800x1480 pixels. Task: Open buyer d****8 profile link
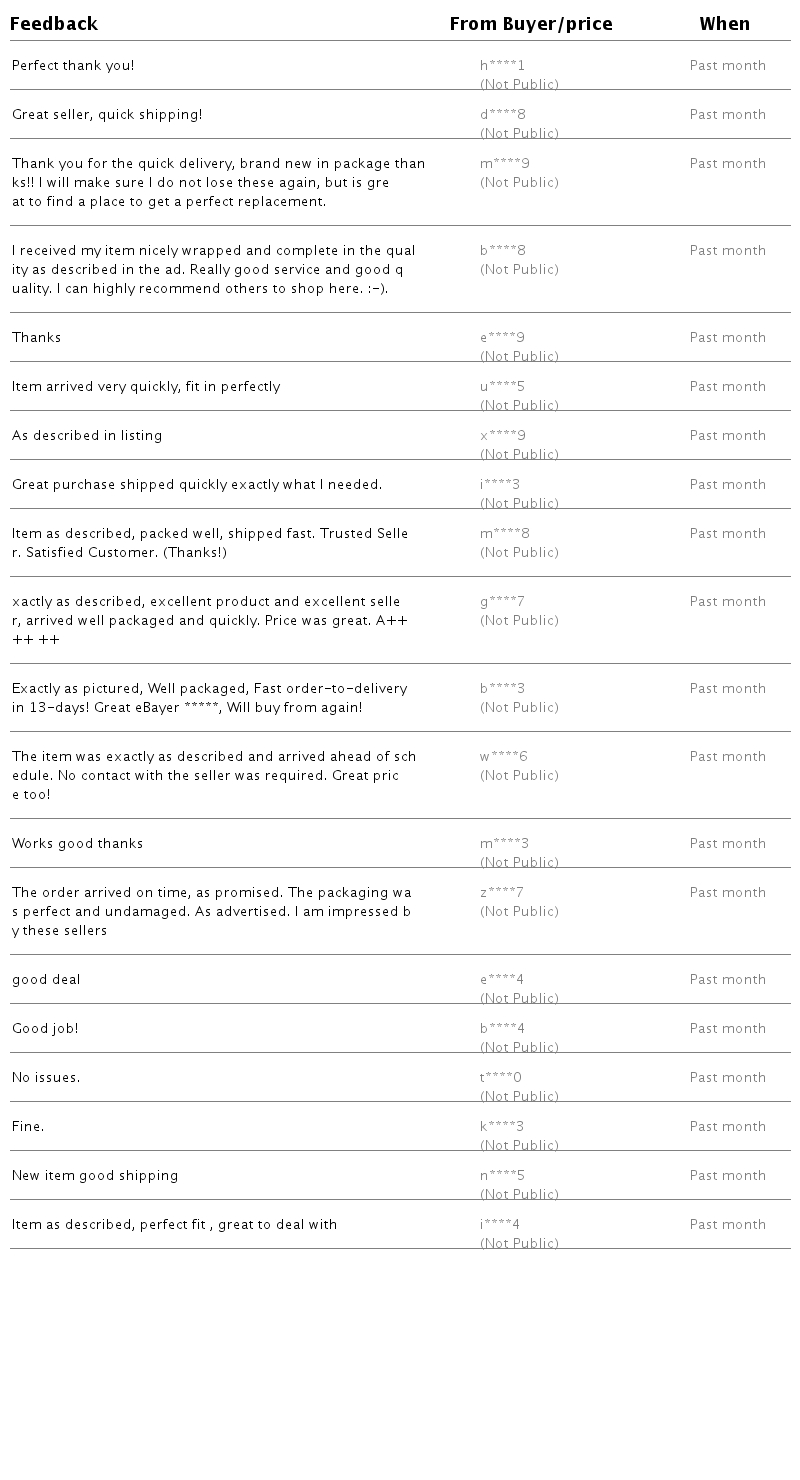[503, 115]
